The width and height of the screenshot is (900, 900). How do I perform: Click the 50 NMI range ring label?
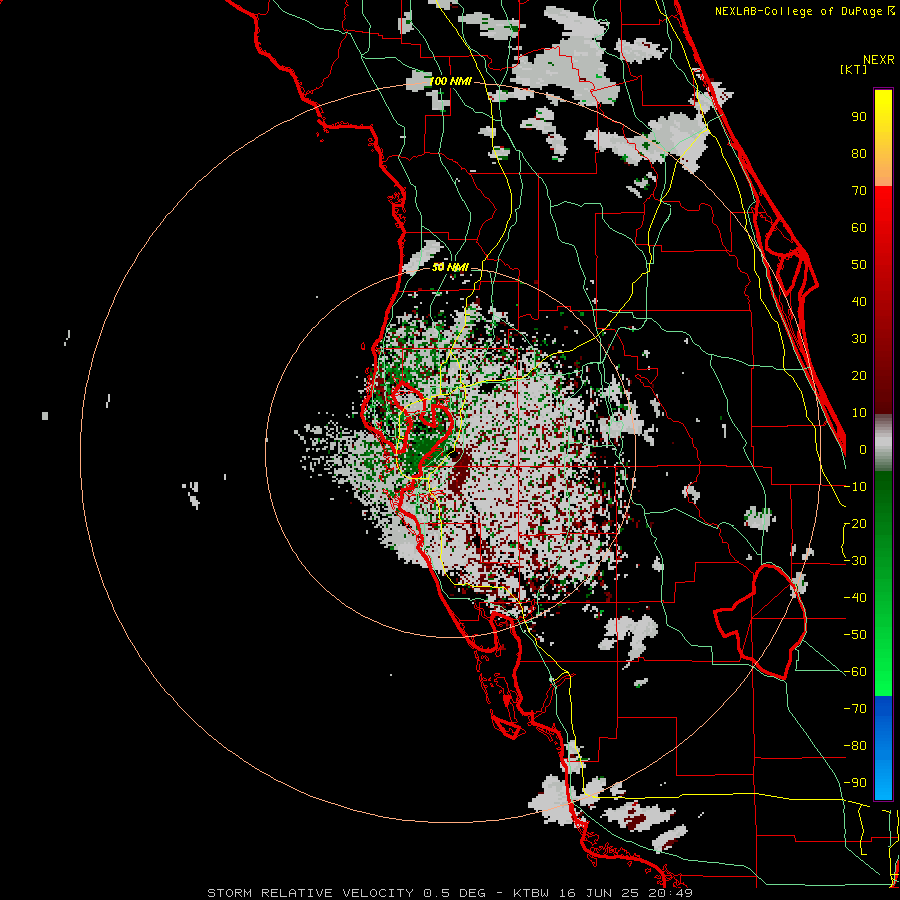click(450, 267)
